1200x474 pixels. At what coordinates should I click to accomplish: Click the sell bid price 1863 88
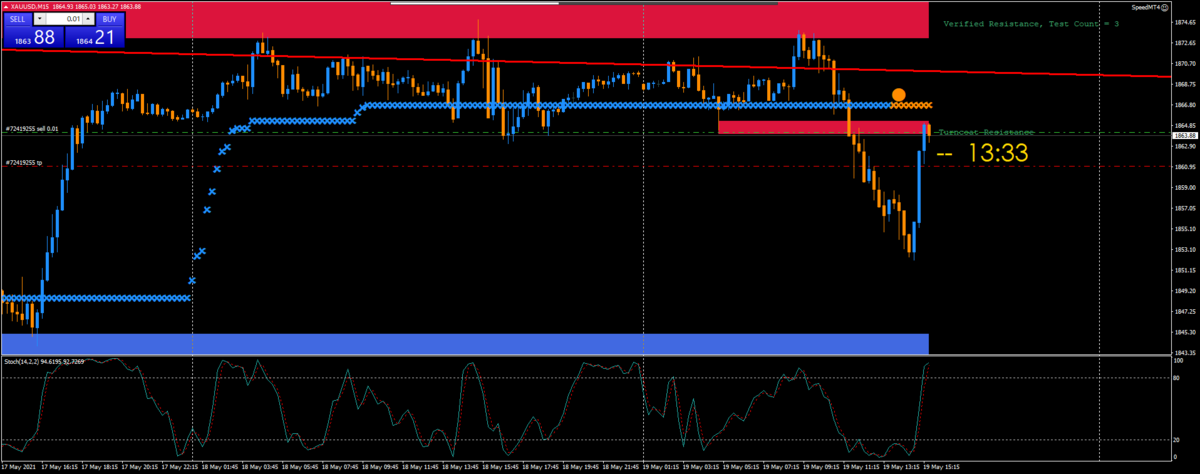32,37
